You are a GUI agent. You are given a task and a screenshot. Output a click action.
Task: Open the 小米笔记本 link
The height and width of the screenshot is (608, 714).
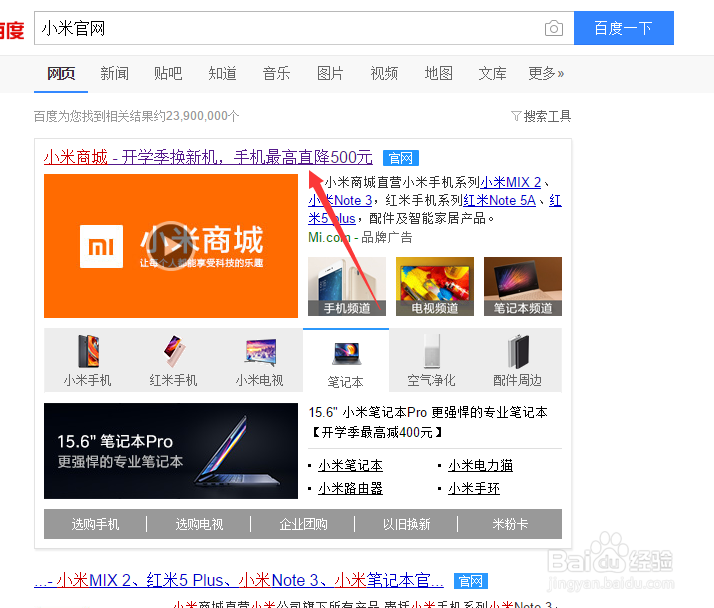point(350,465)
